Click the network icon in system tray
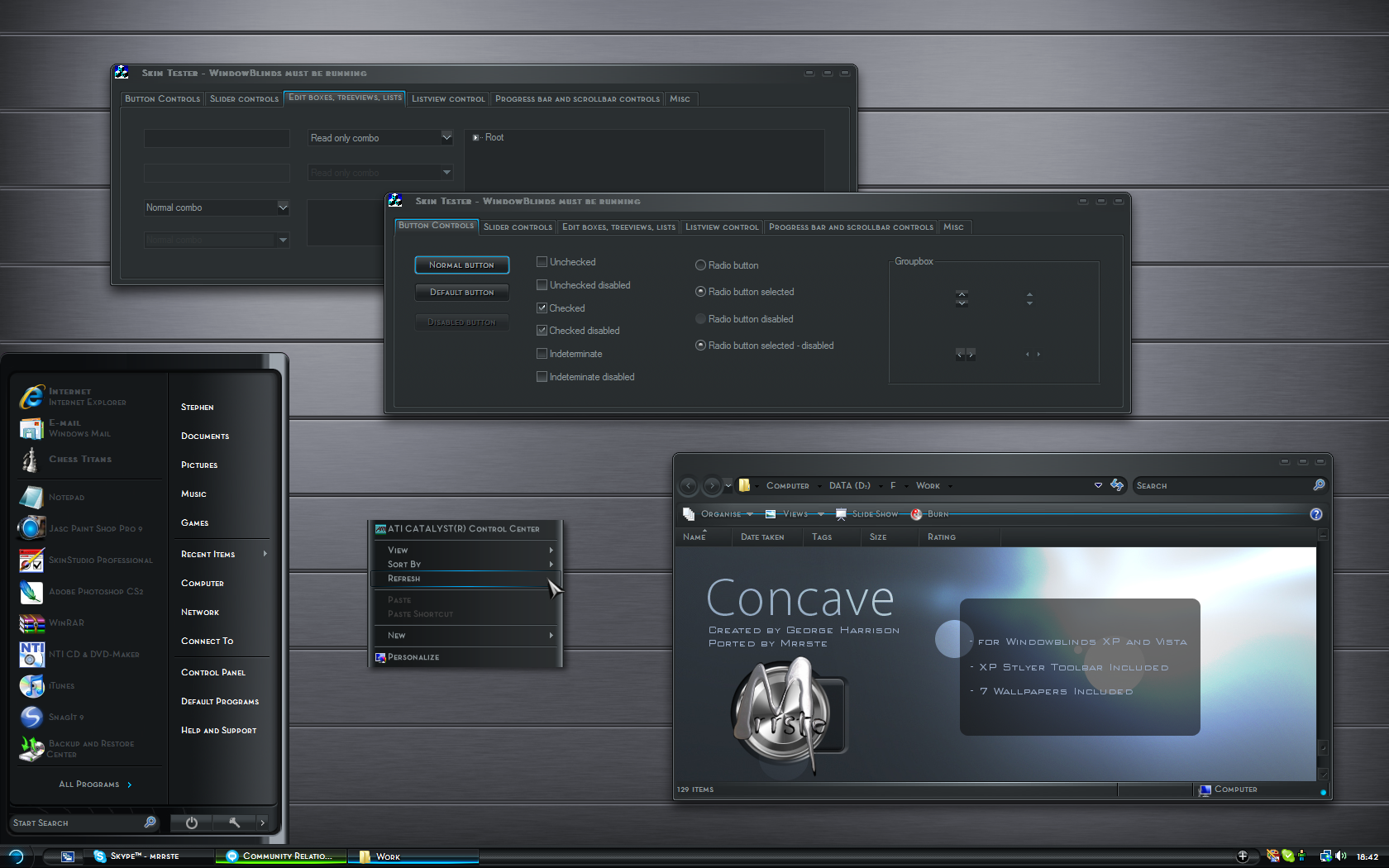The height and width of the screenshot is (868, 1389). (1325, 856)
